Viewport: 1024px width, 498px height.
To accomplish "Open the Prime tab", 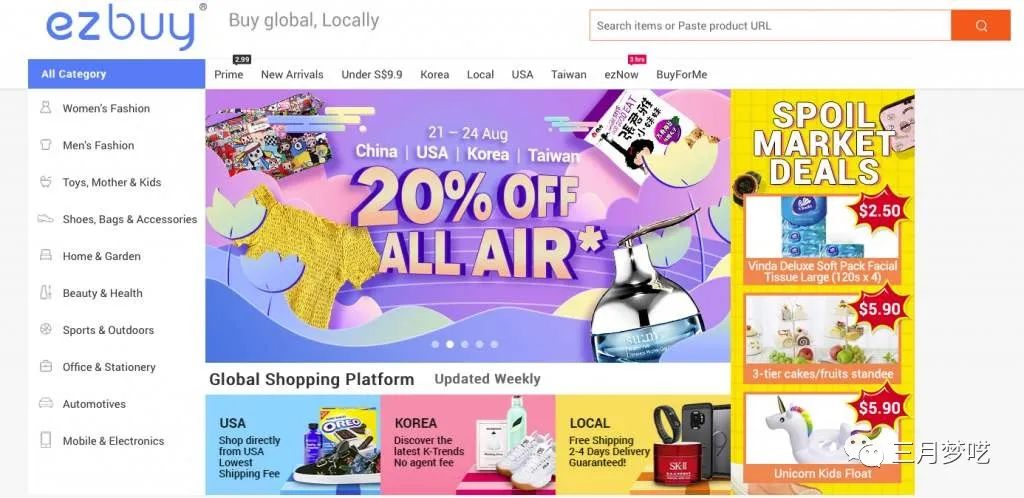I will [x=229, y=74].
